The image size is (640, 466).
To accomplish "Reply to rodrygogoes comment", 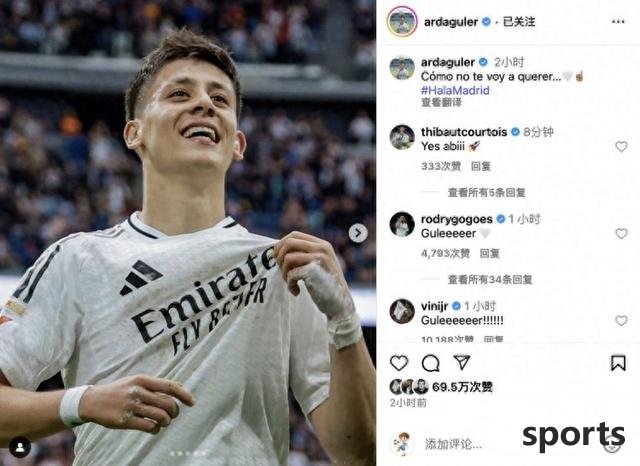I will pyautogui.click(x=489, y=253).
